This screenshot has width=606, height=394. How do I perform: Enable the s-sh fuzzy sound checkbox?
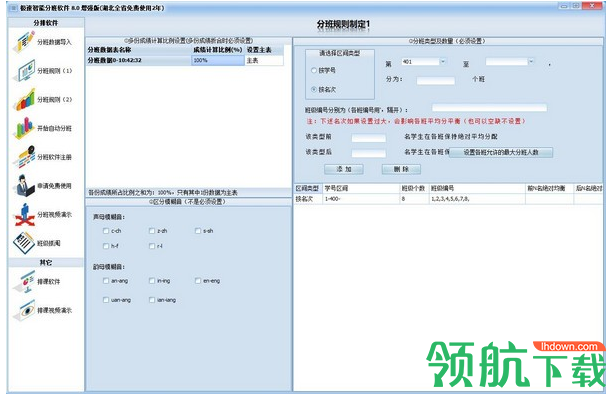coord(198,231)
